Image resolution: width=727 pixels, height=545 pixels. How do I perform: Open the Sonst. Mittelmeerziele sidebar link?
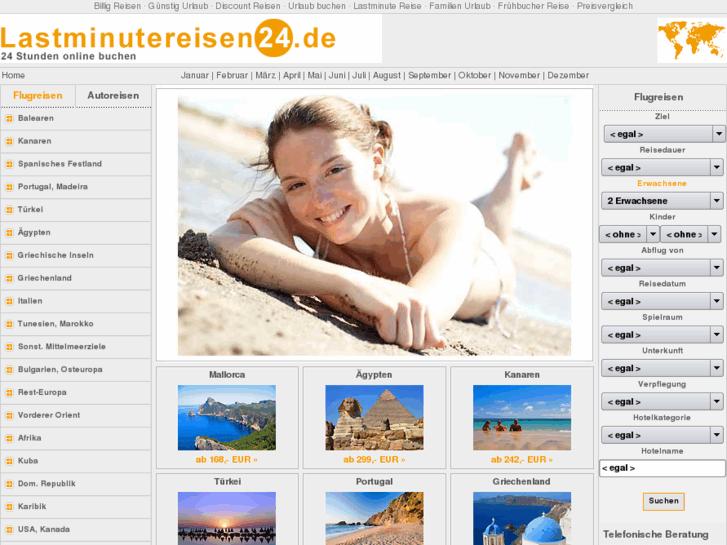62,346
